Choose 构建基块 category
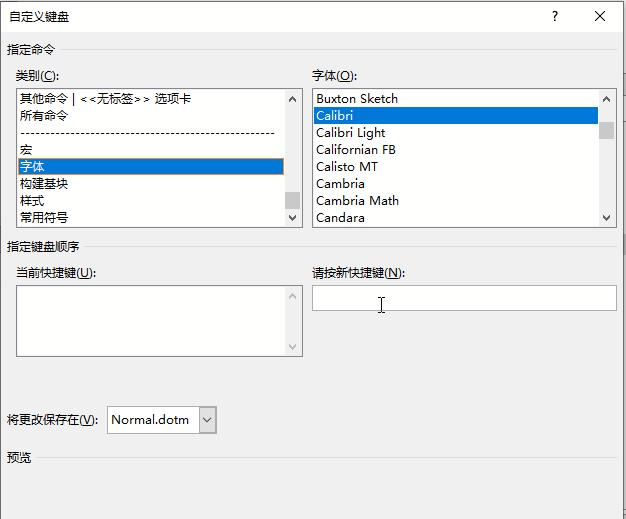The height and width of the screenshot is (519, 626). (151, 184)
